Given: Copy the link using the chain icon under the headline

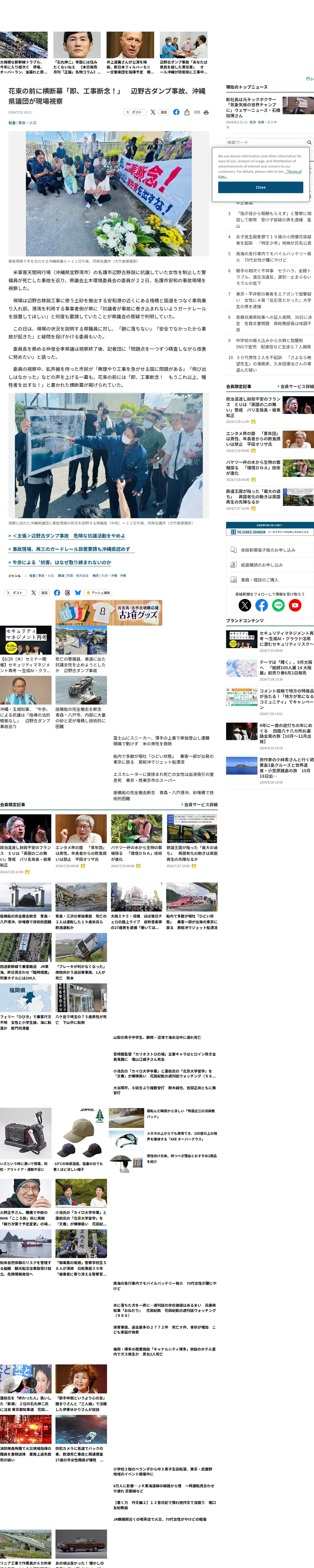Looking at the screenshot, I should click(x=197, y=112).
